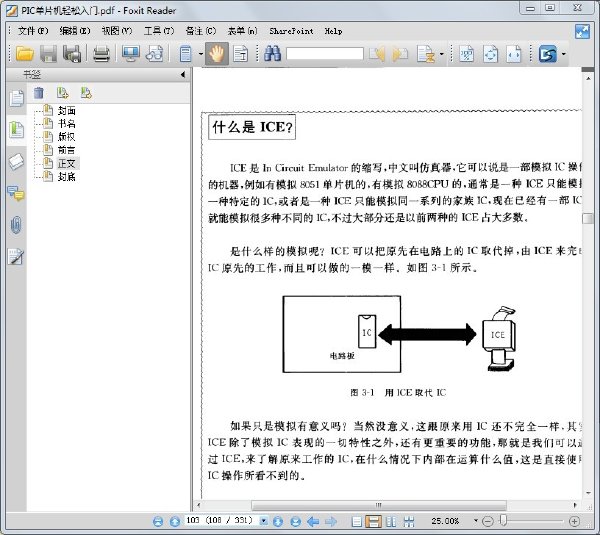Click the expand bookmark icon in the panel
Viewport: 600px width, 535px height.
62,93
